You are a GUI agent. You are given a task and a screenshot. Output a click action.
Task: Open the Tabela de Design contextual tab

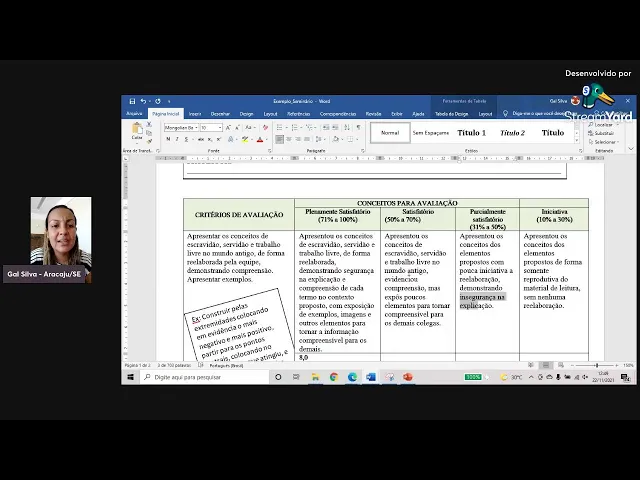451,114
